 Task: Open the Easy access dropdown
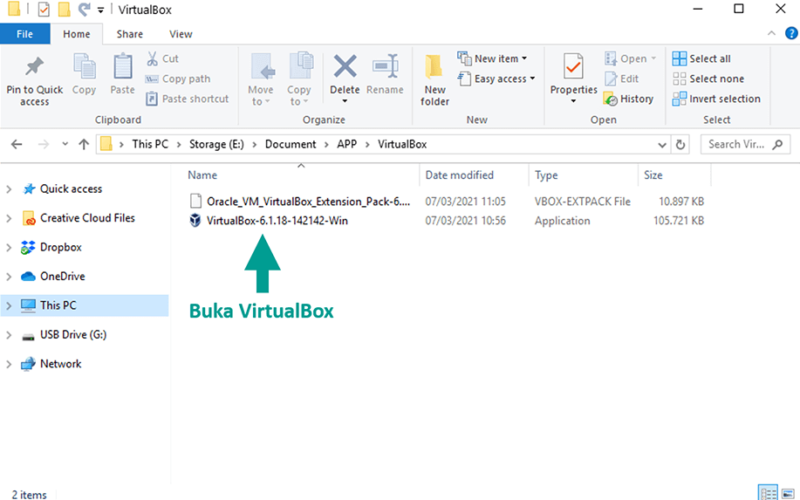pos(496,79)
